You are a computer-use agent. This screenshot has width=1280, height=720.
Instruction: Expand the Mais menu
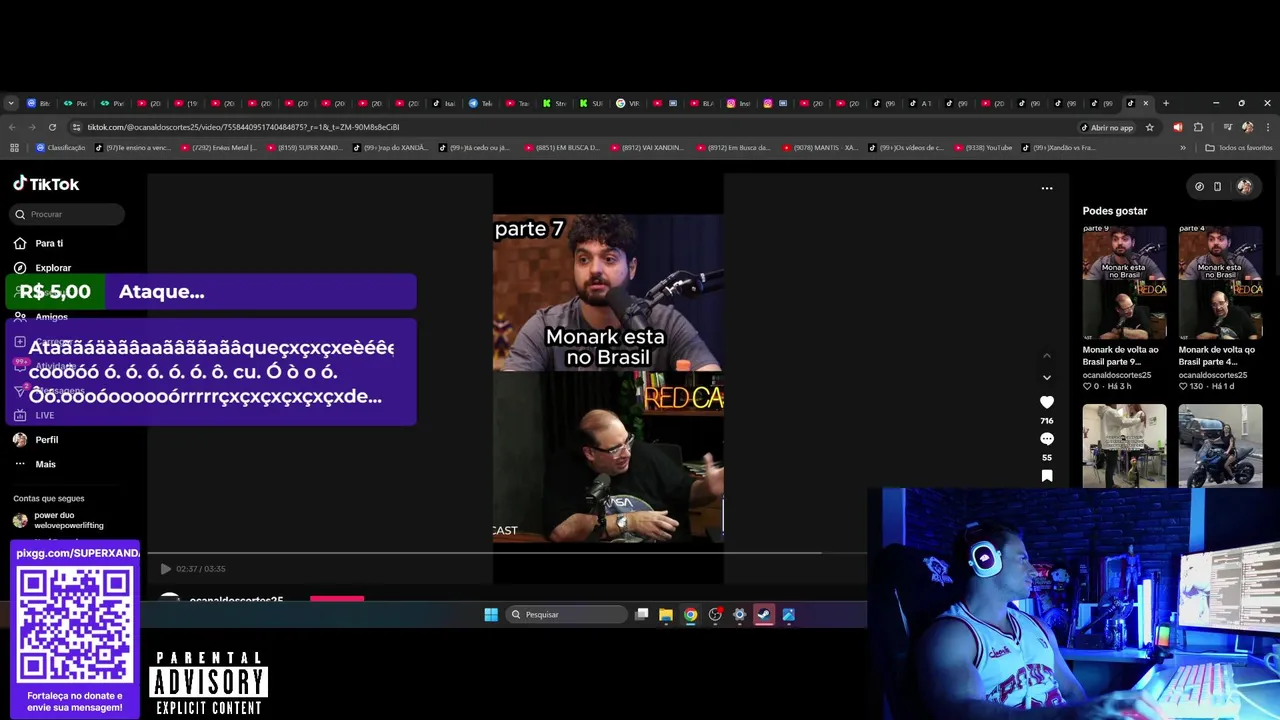45,464
